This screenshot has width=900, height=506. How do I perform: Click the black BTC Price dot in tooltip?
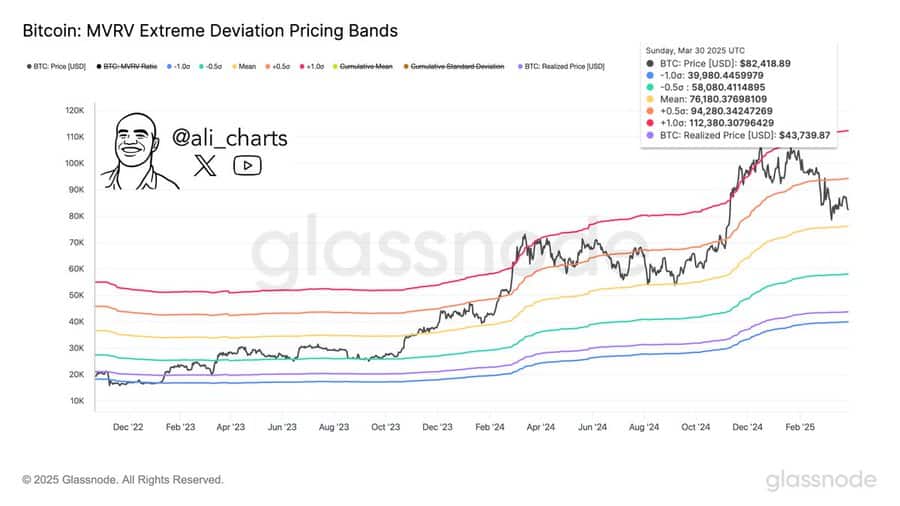(650, 64)
